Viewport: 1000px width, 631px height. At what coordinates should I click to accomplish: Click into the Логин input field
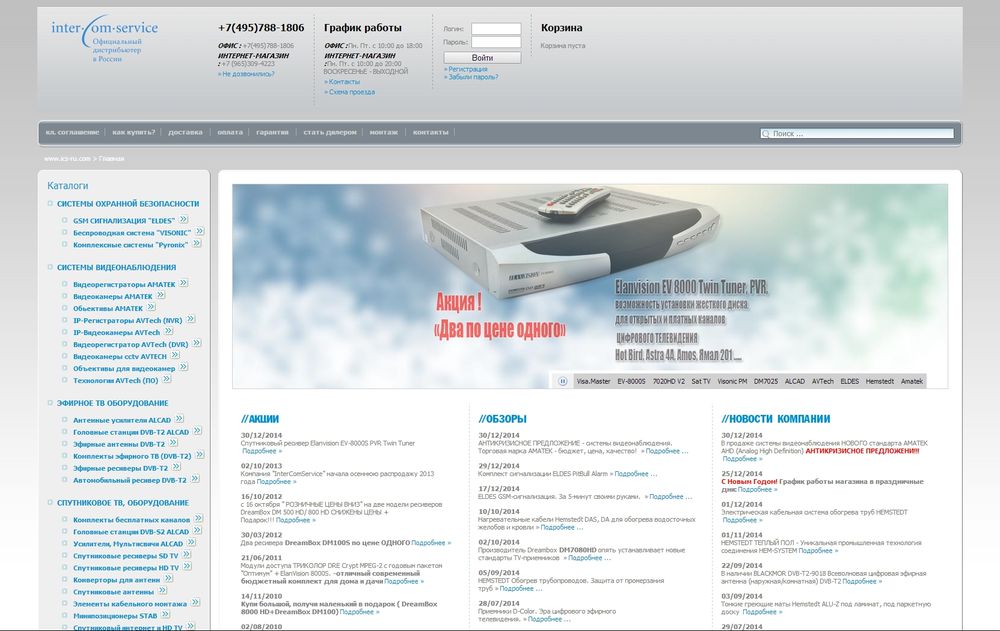click(496, 29)
